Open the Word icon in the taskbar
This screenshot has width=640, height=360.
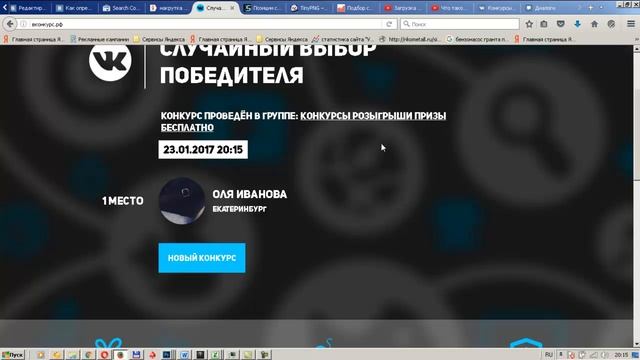[x=184, y=355]
